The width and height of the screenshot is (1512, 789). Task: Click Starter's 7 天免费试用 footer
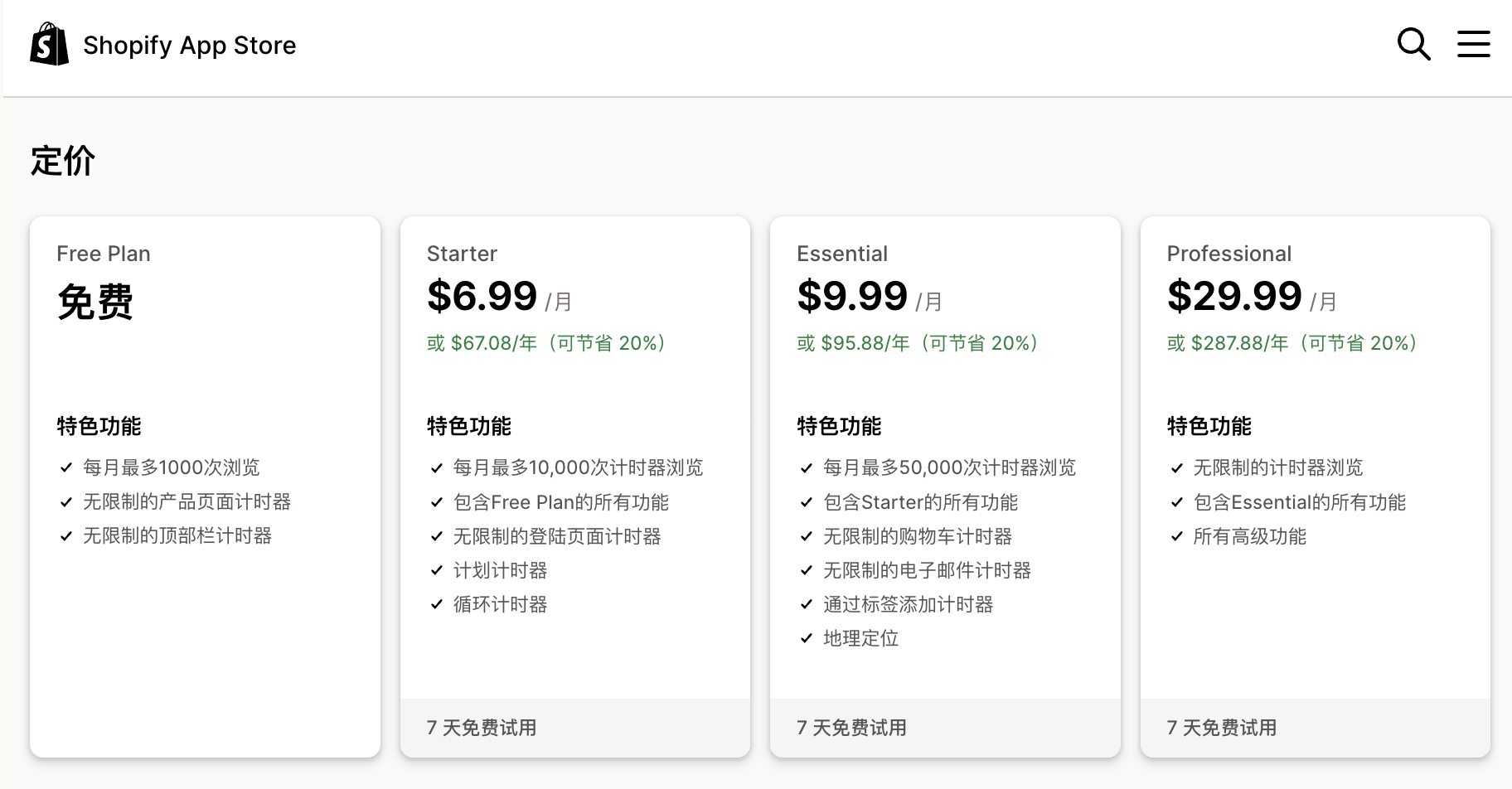click(482, 728)
